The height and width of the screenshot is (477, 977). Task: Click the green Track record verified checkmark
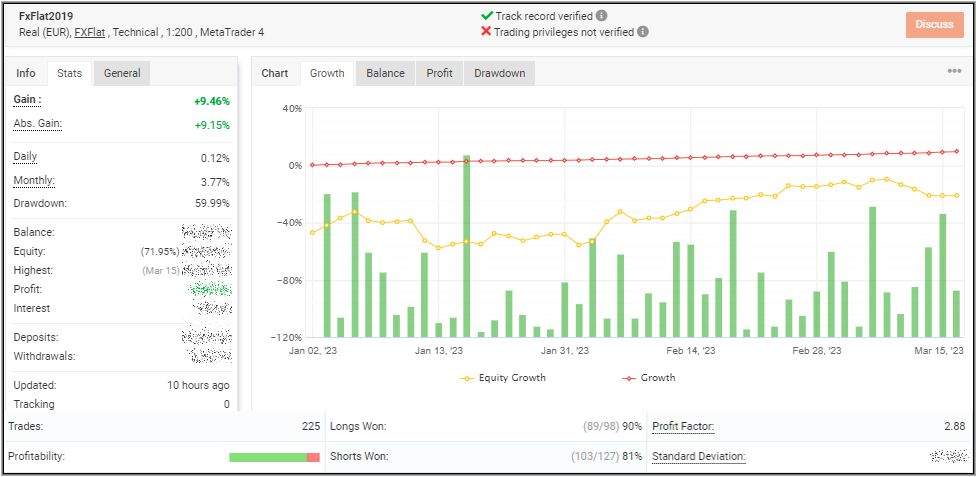(487, 16)
